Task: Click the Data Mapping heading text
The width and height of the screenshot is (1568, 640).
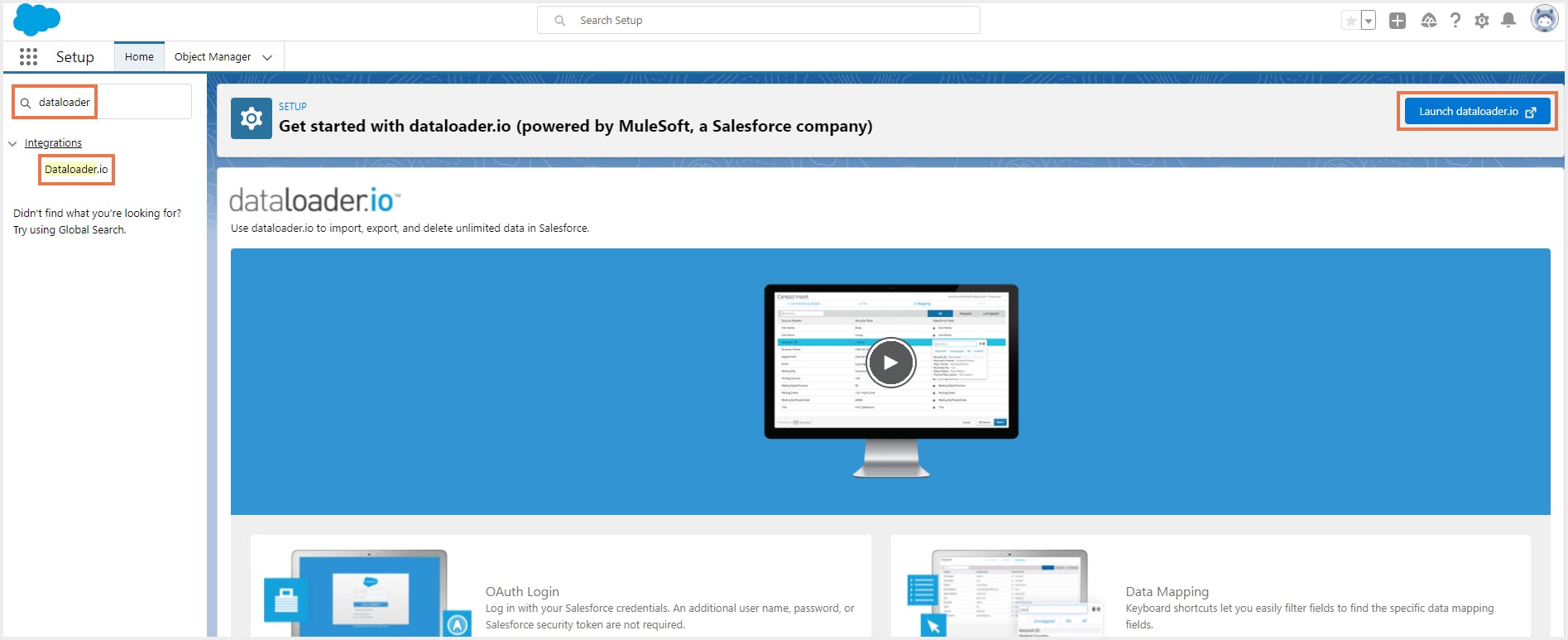Action: pos(1167,591)
